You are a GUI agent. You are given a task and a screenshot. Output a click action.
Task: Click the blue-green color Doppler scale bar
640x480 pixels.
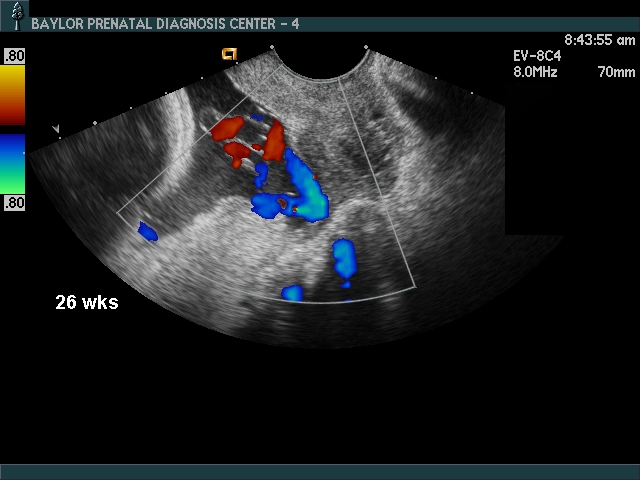click(x=12, y=164)
